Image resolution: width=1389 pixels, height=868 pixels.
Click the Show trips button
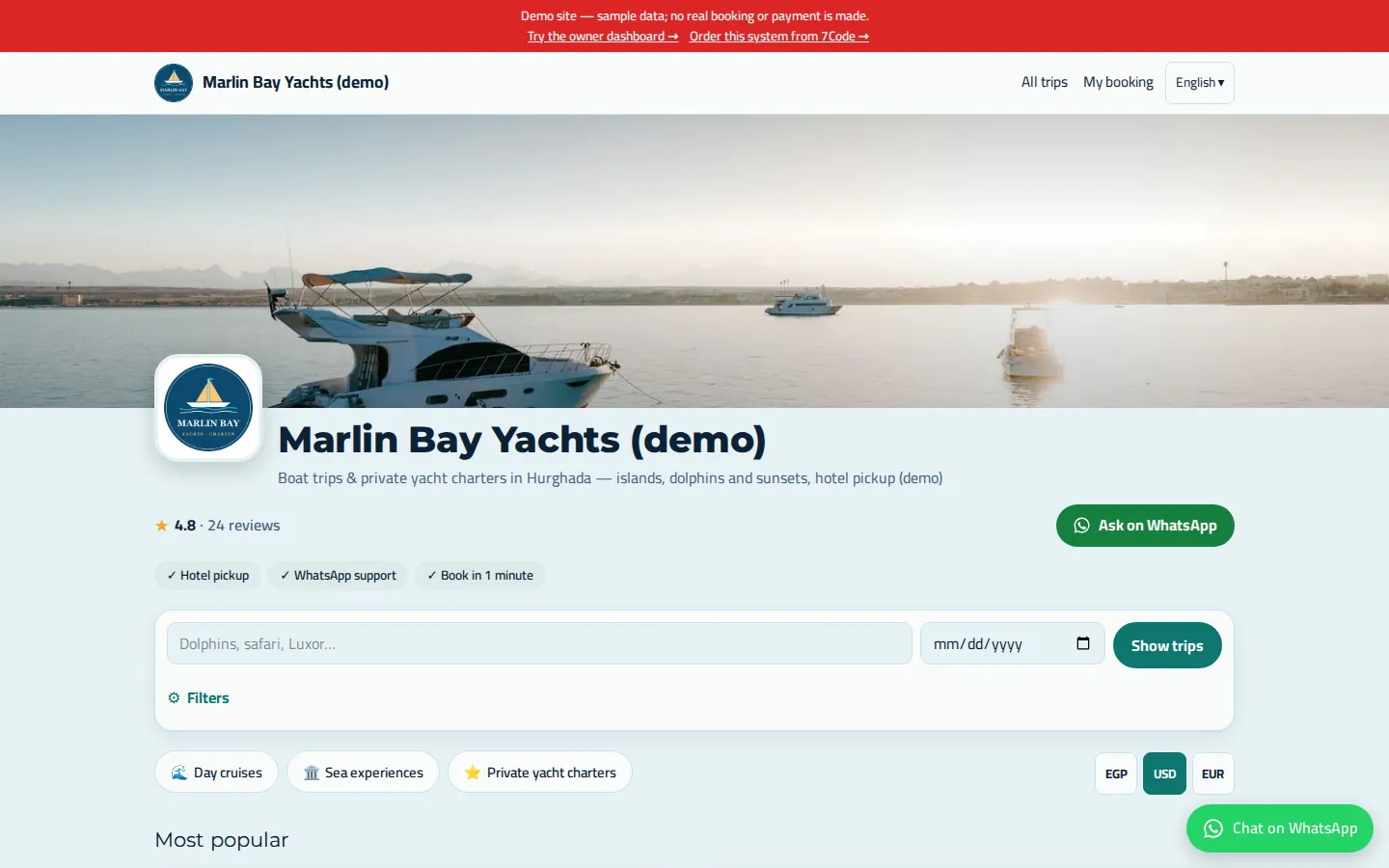point(1167,645)
